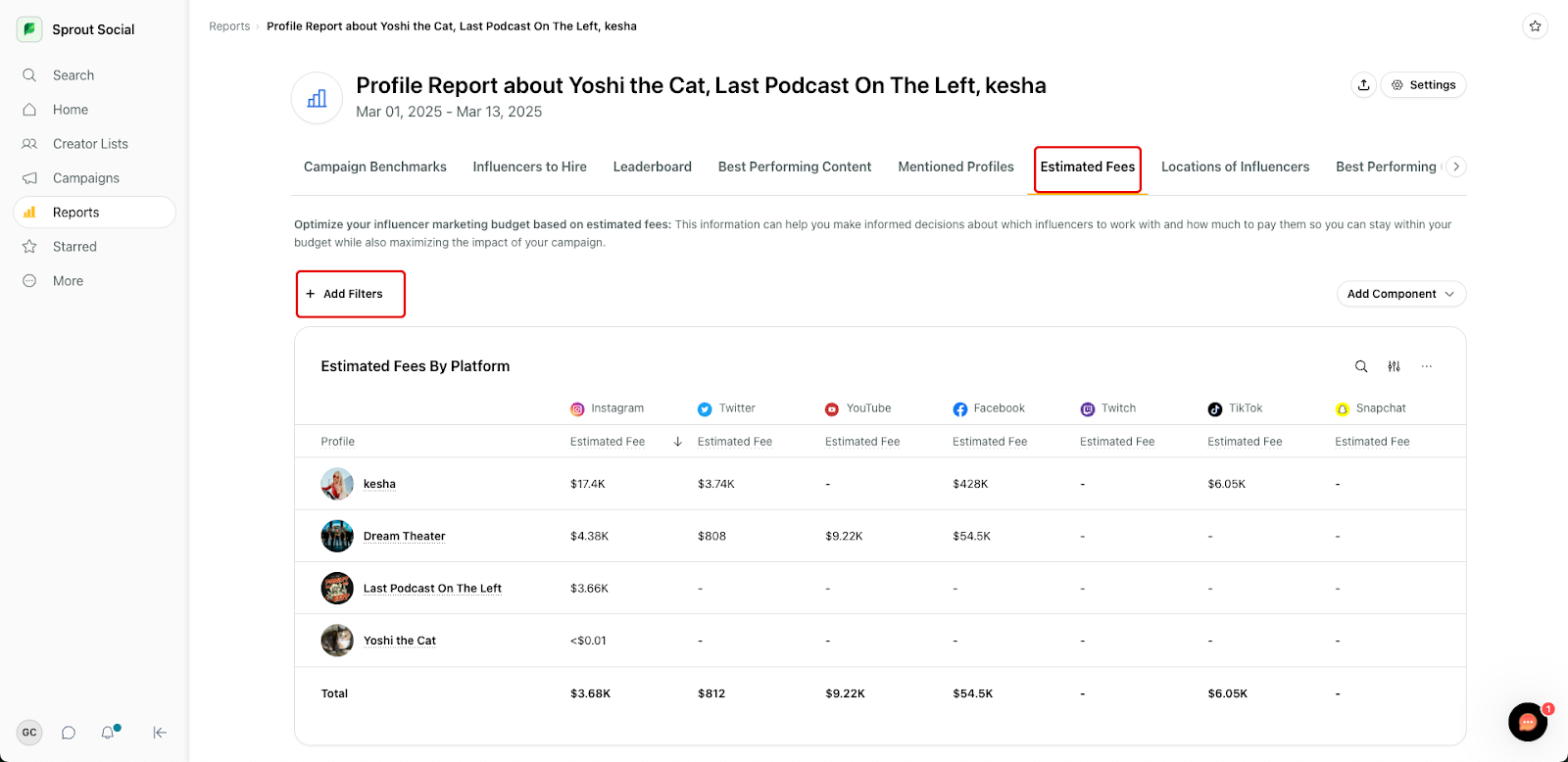The image size is (1568, 762).
Task: Switch to Campaign Benchmarks tab
Action: point(375,167)
